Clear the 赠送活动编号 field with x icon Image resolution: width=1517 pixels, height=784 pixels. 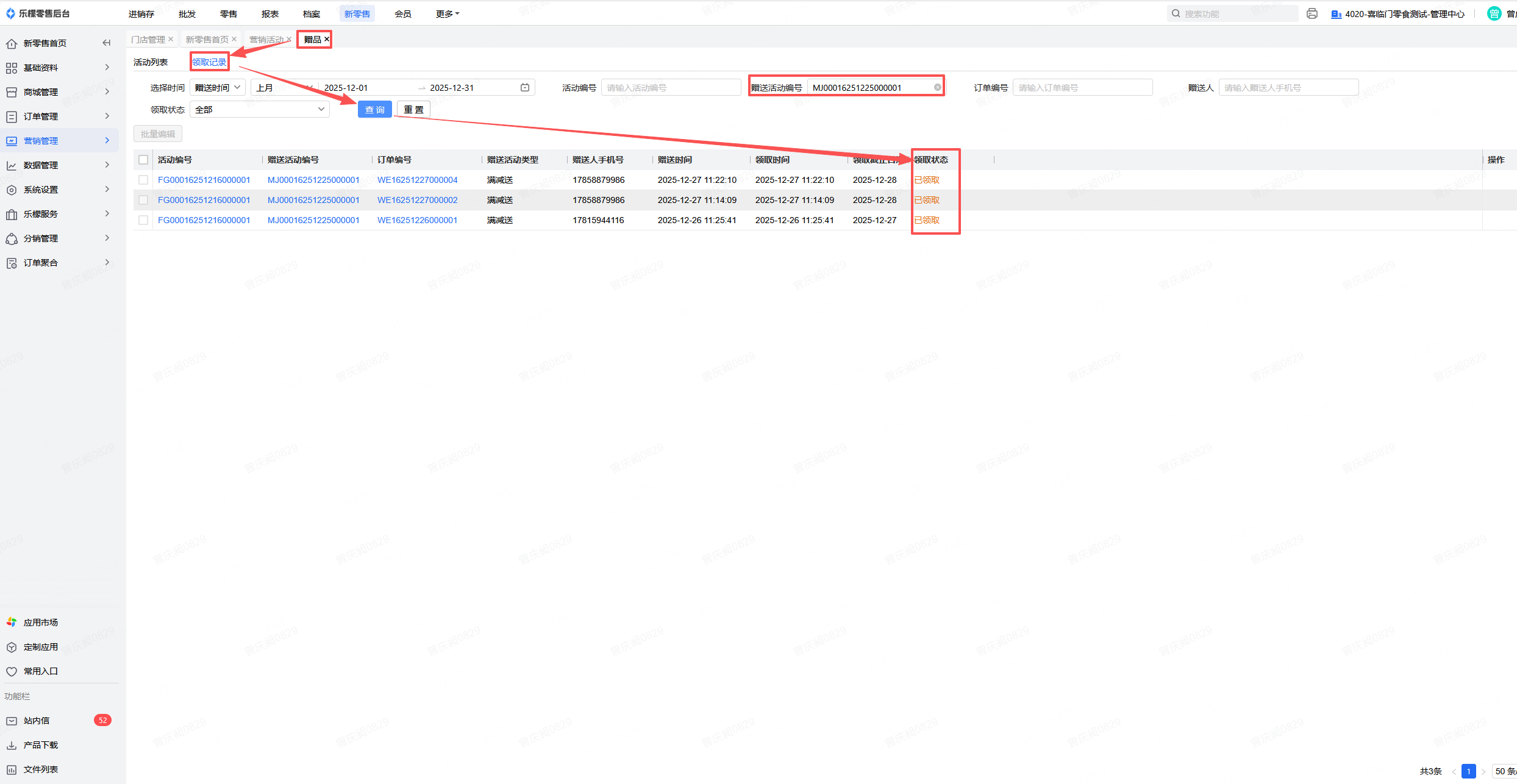[937, 87]
